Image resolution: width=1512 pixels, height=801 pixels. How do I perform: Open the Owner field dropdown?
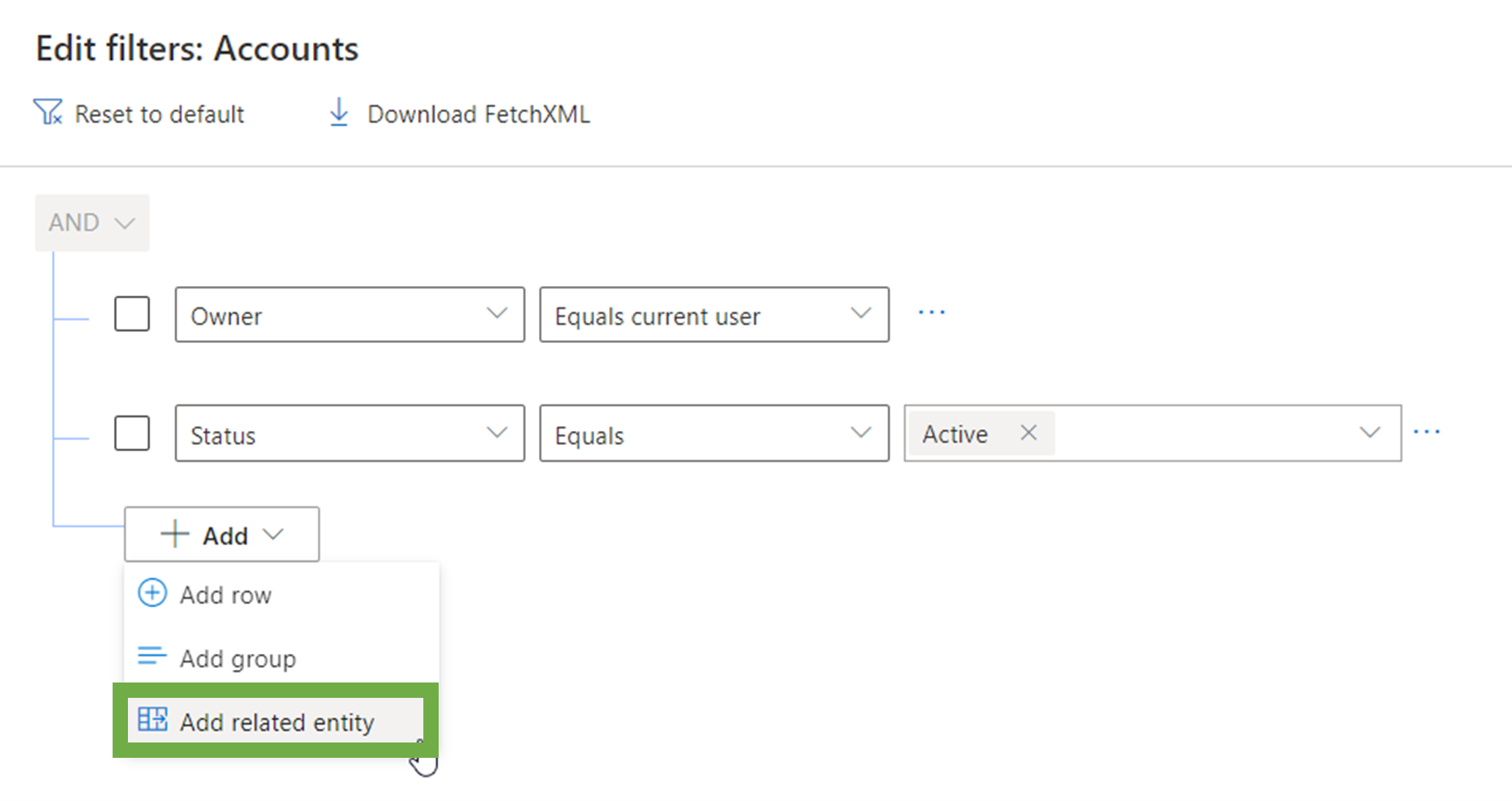click(x=349, y=315)
